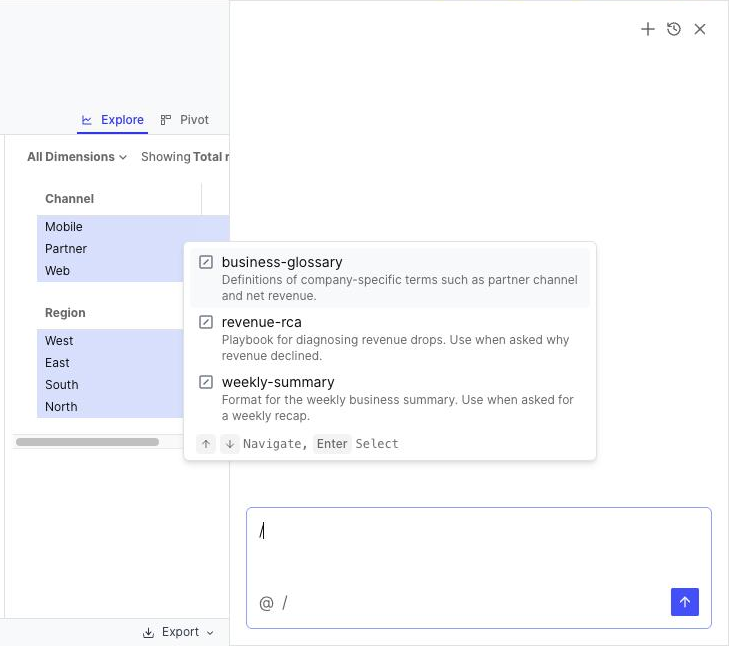This screenshot has width=729, height=646.
Task: Close the chat panel
Action: (x=700, y=29)
